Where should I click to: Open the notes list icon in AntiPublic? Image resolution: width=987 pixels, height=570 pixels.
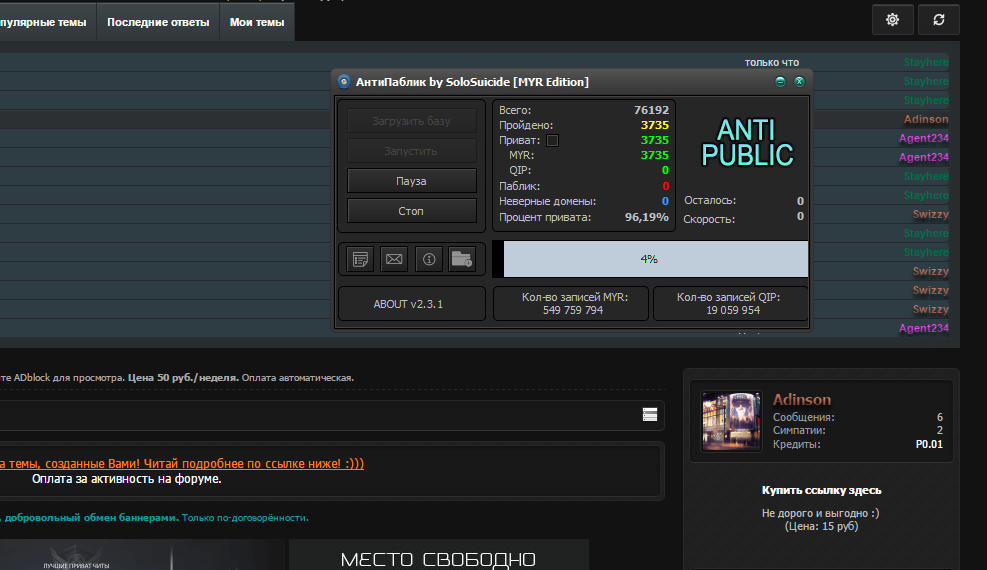click(361, 259)
